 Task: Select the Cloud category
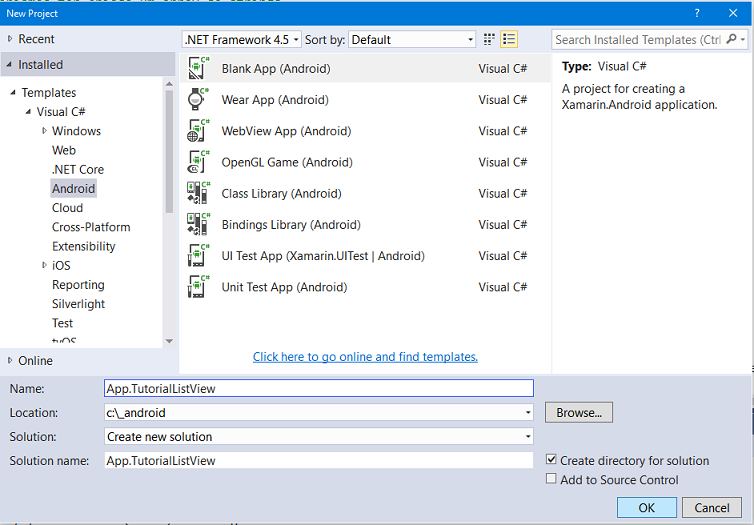(x=67, y=208)
